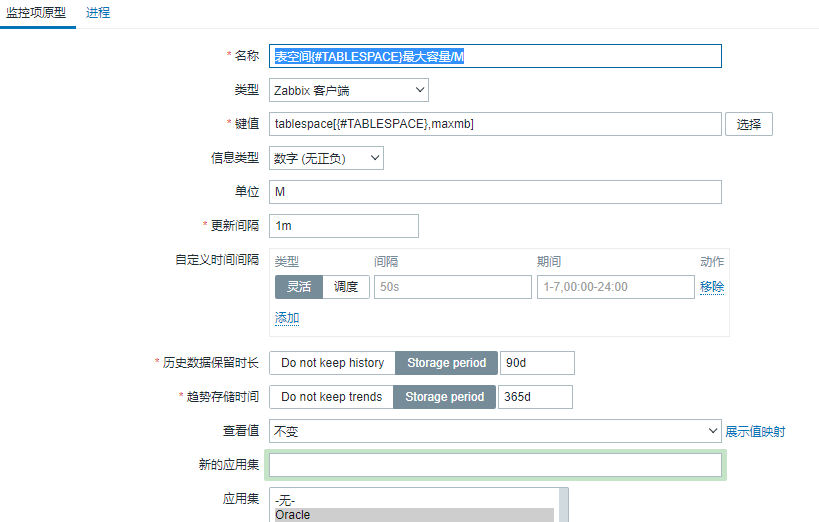The image size is (819, 522).
Task: Click the 单位 field containing M
Action: (x=495, y=192)
